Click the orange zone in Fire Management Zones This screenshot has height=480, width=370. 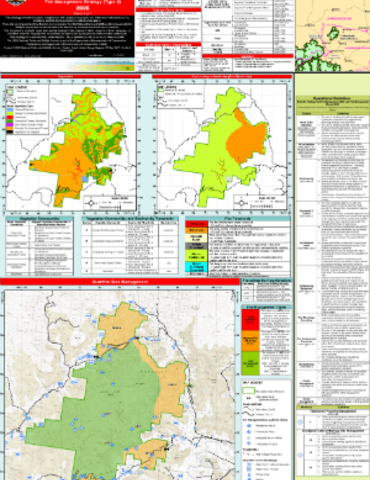pyautogui.click(x=250, y=341)
